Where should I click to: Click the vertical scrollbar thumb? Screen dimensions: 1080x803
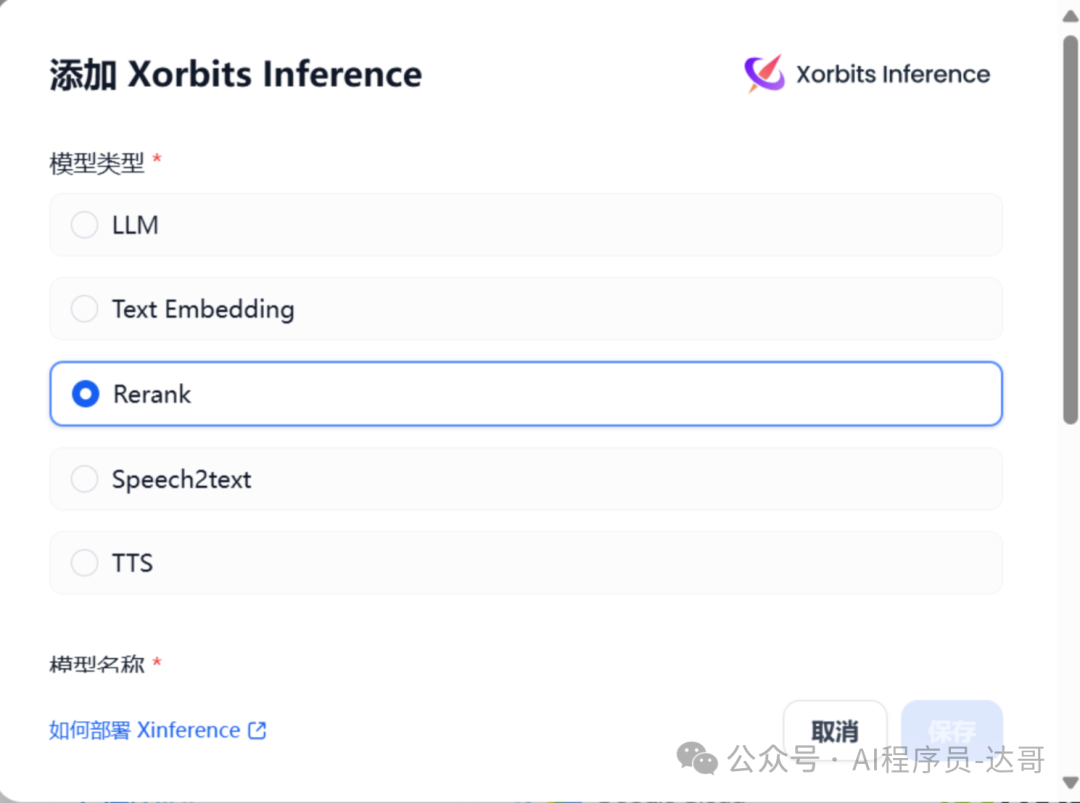[x=1070, y=229]
